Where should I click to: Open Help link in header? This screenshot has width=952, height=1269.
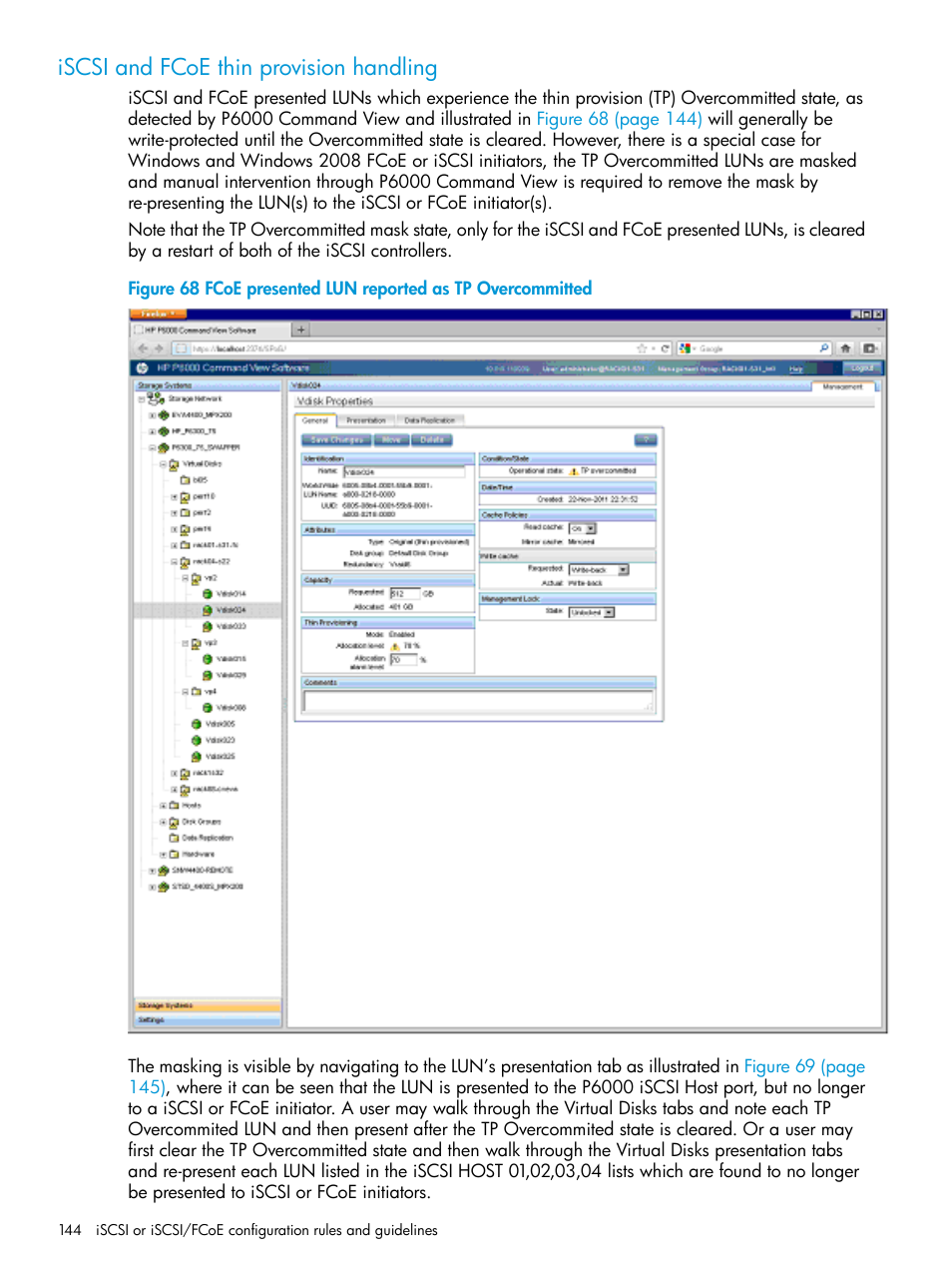[796, 368]
